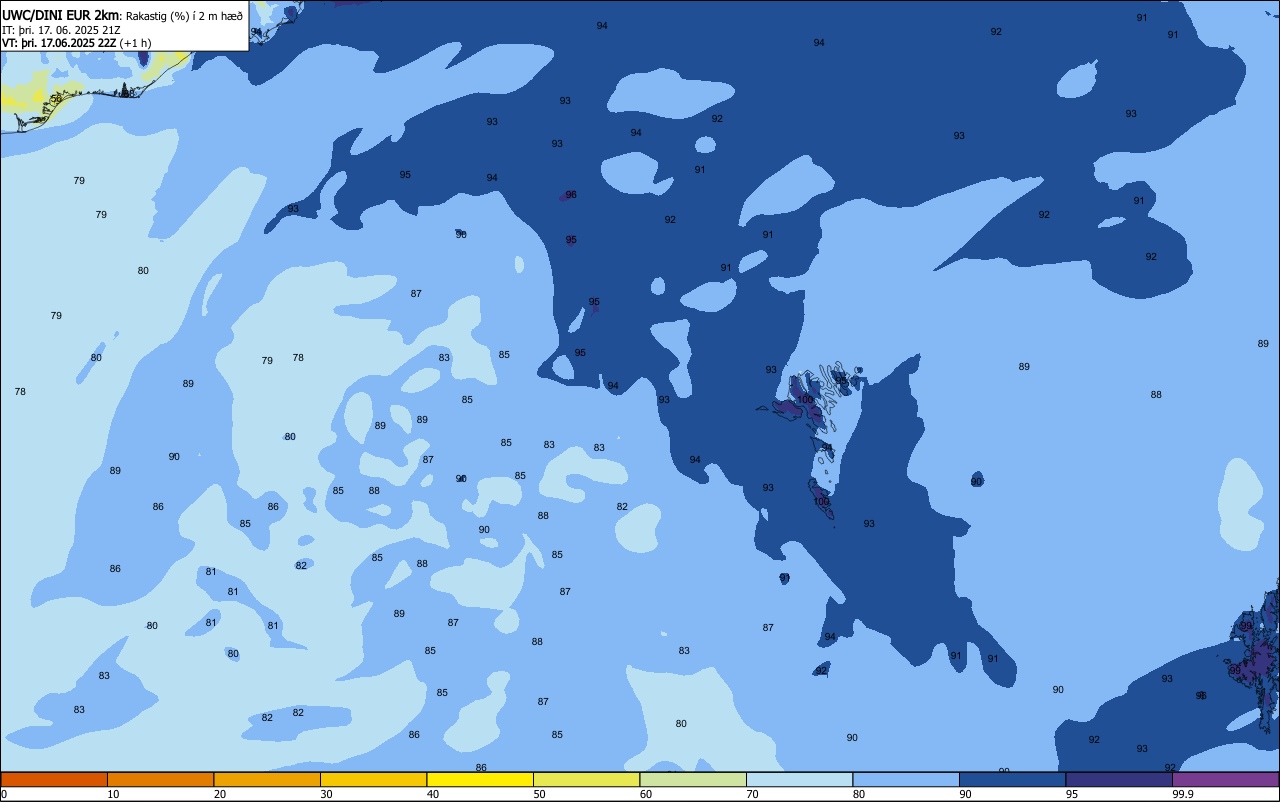Click the 'Rakastig (%) í 2 m hæð' label
1280x802 pixels.
coord(184,16)
